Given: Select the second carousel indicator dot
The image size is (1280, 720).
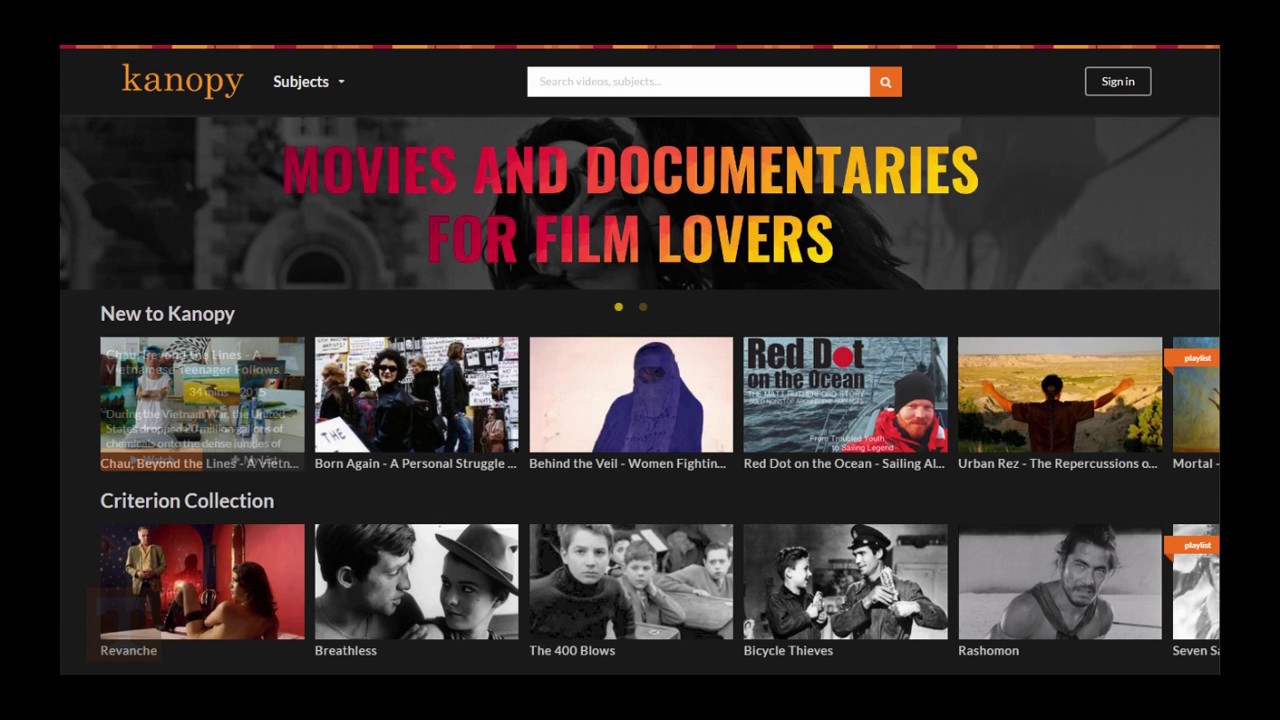Looking at the screenshot, I should click(643, 307).
